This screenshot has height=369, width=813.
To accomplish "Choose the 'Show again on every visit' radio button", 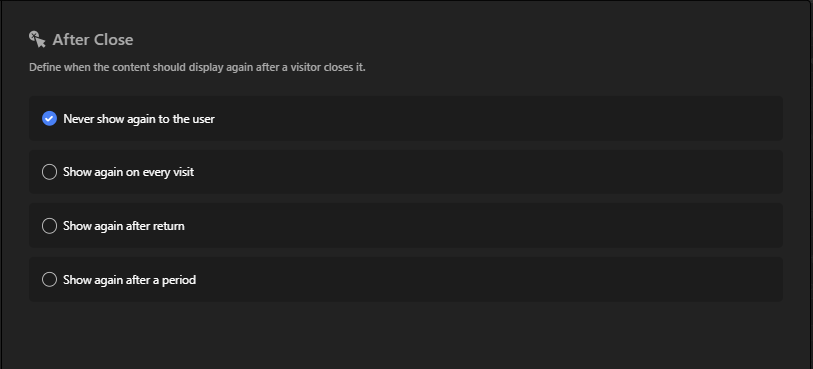I will pos(49,172).
